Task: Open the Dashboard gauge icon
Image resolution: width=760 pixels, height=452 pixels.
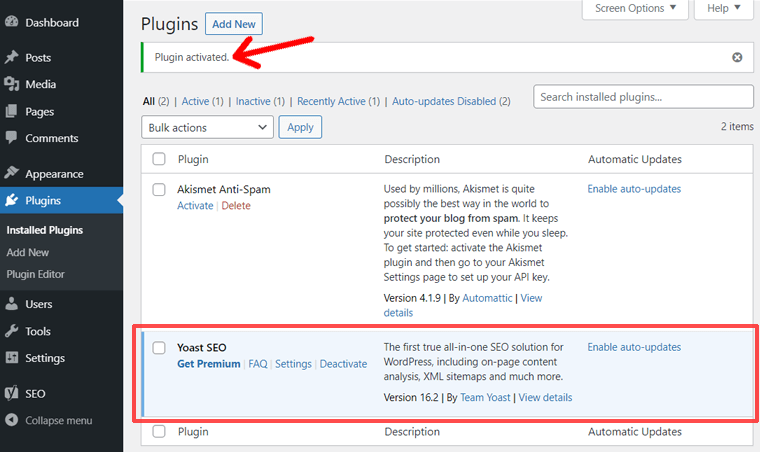Action: coord(12,22)
